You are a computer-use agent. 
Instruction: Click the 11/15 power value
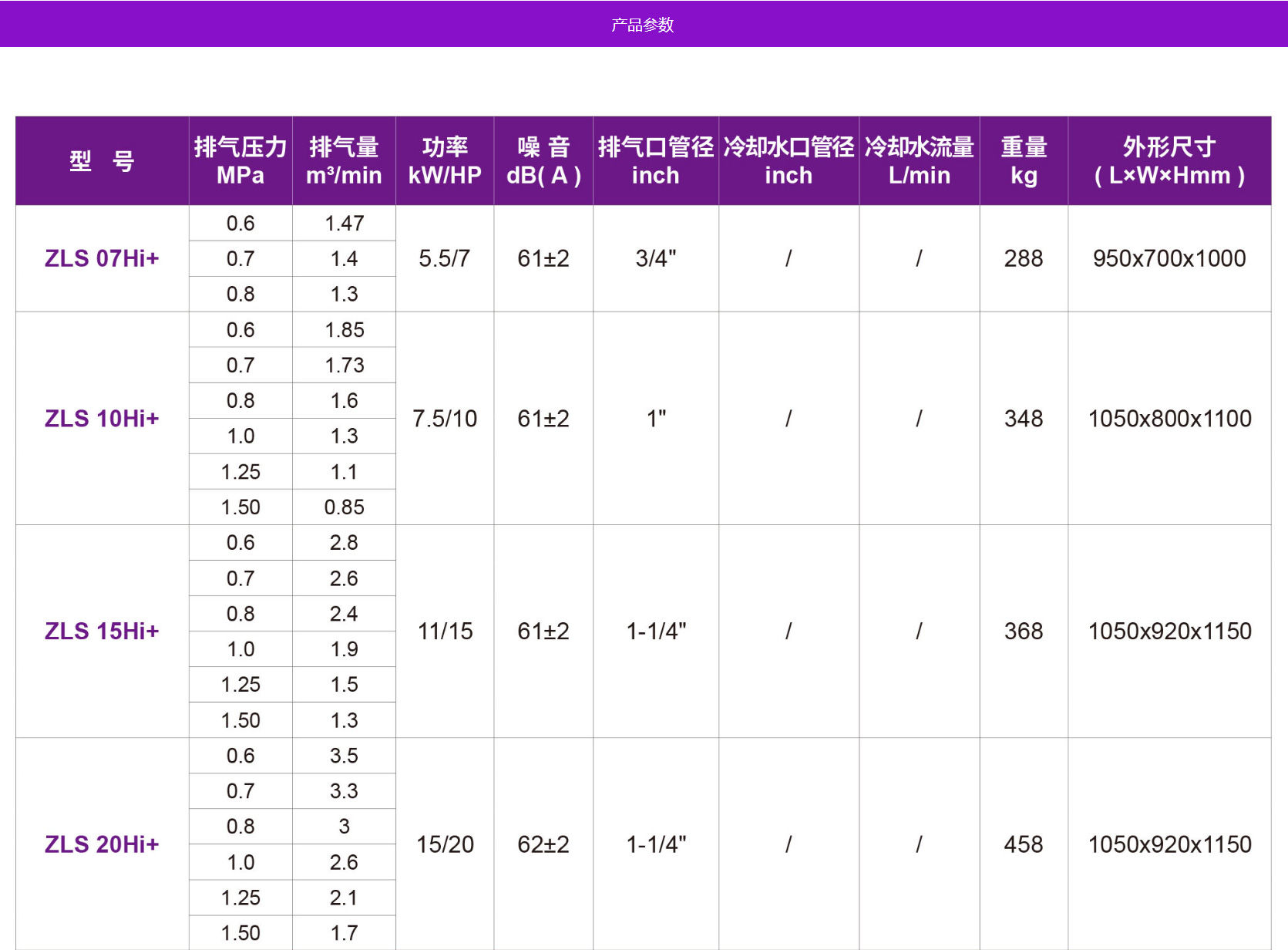click(445, 632)
